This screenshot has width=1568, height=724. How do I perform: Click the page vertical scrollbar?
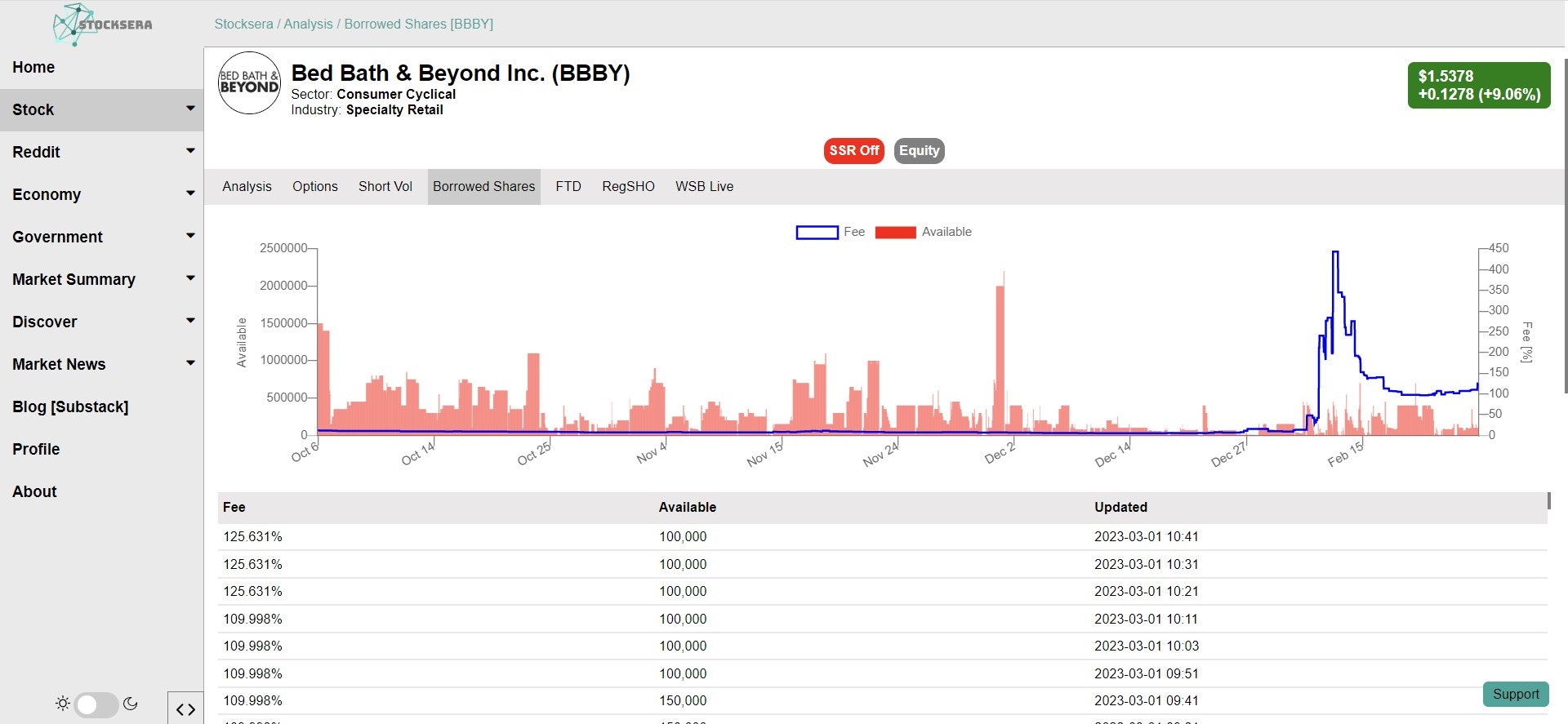1565,226
